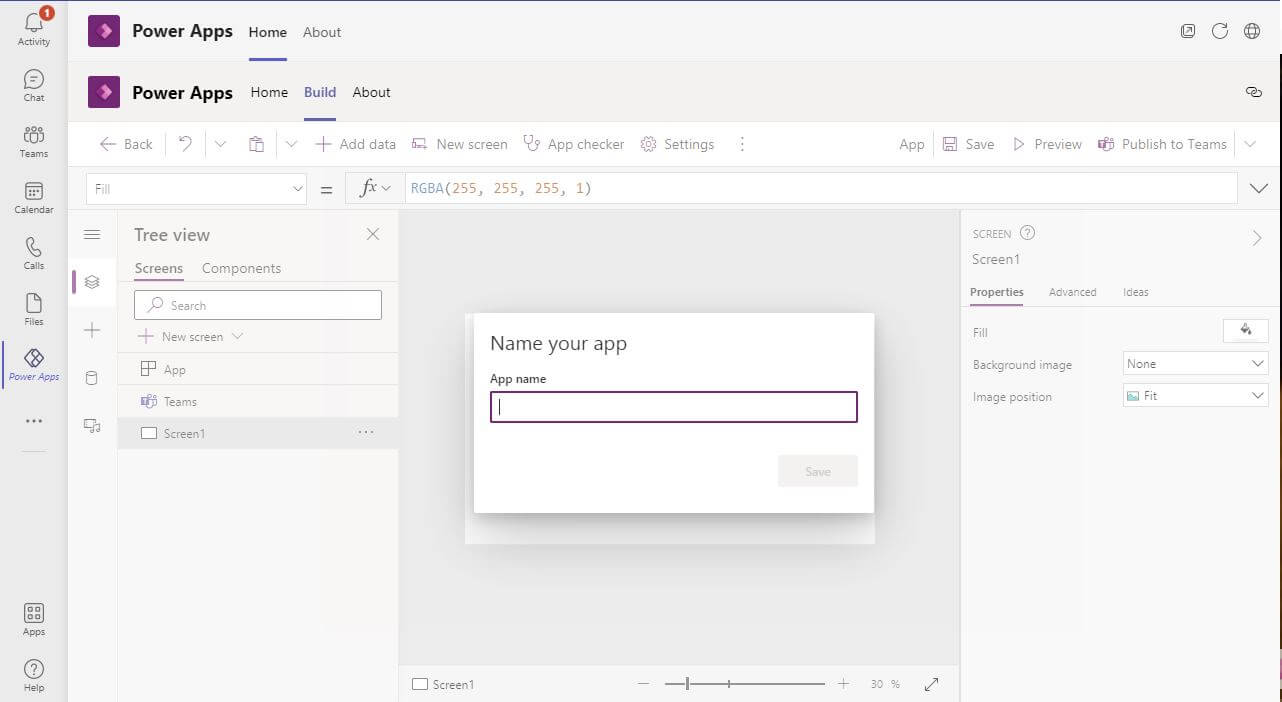Screen dimensions: 1282x702
Task: Click inside the App name field
Action: (673, 406)
